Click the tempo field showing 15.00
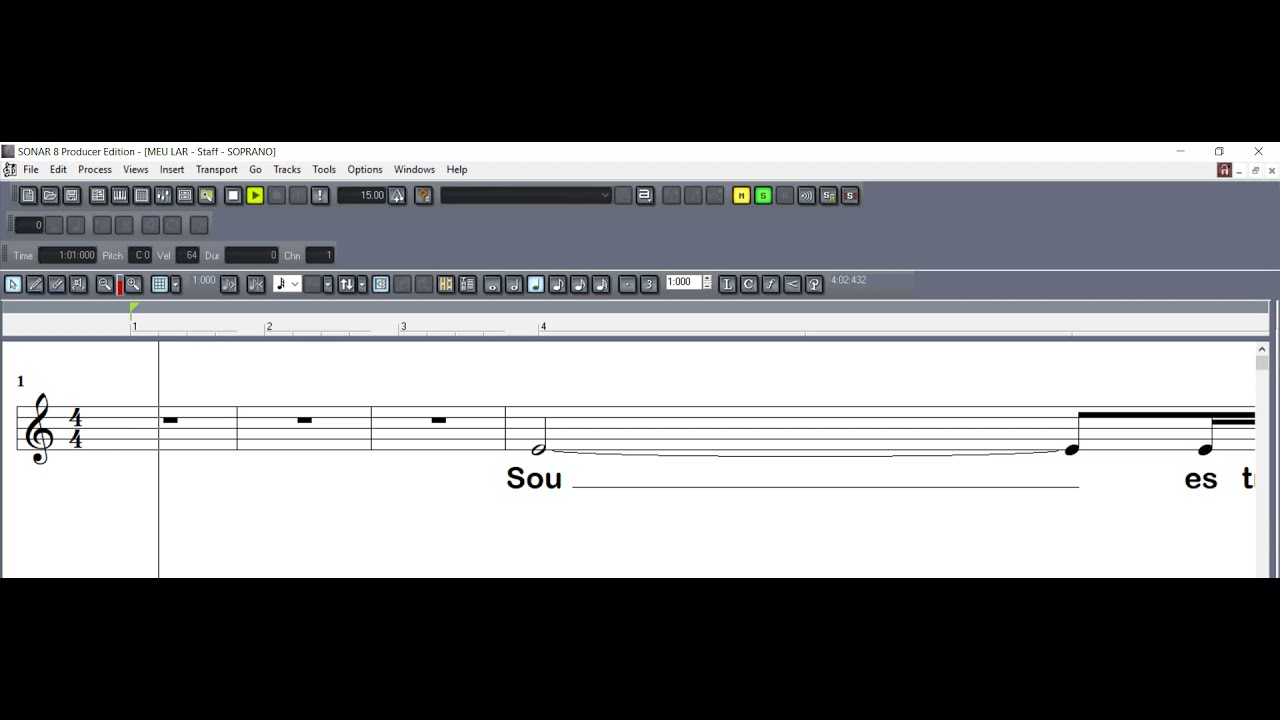The height and width of the screenshot is (720, 1280). (x=362, y=196)
